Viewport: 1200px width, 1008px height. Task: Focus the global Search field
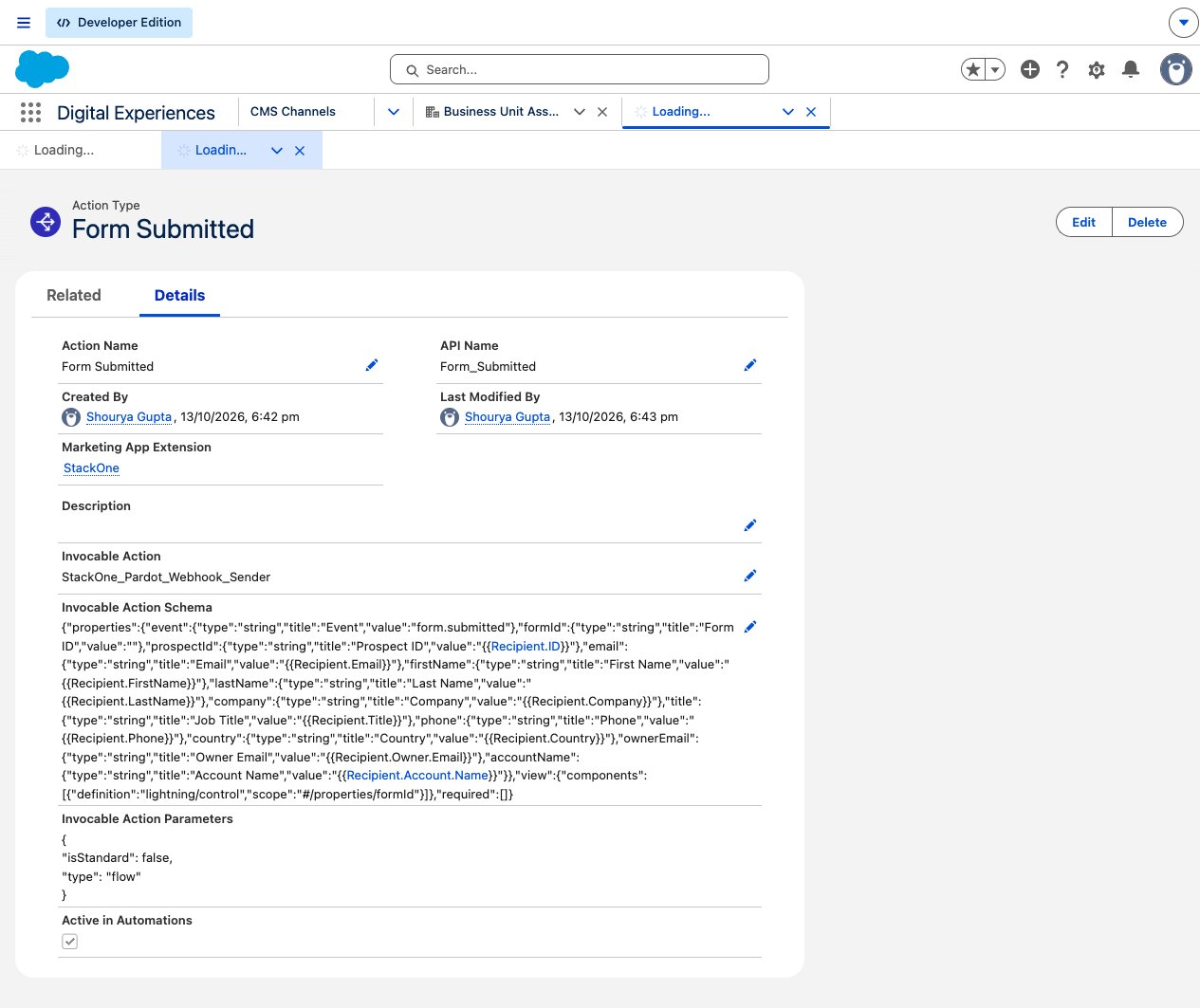[x=579, y=69]
